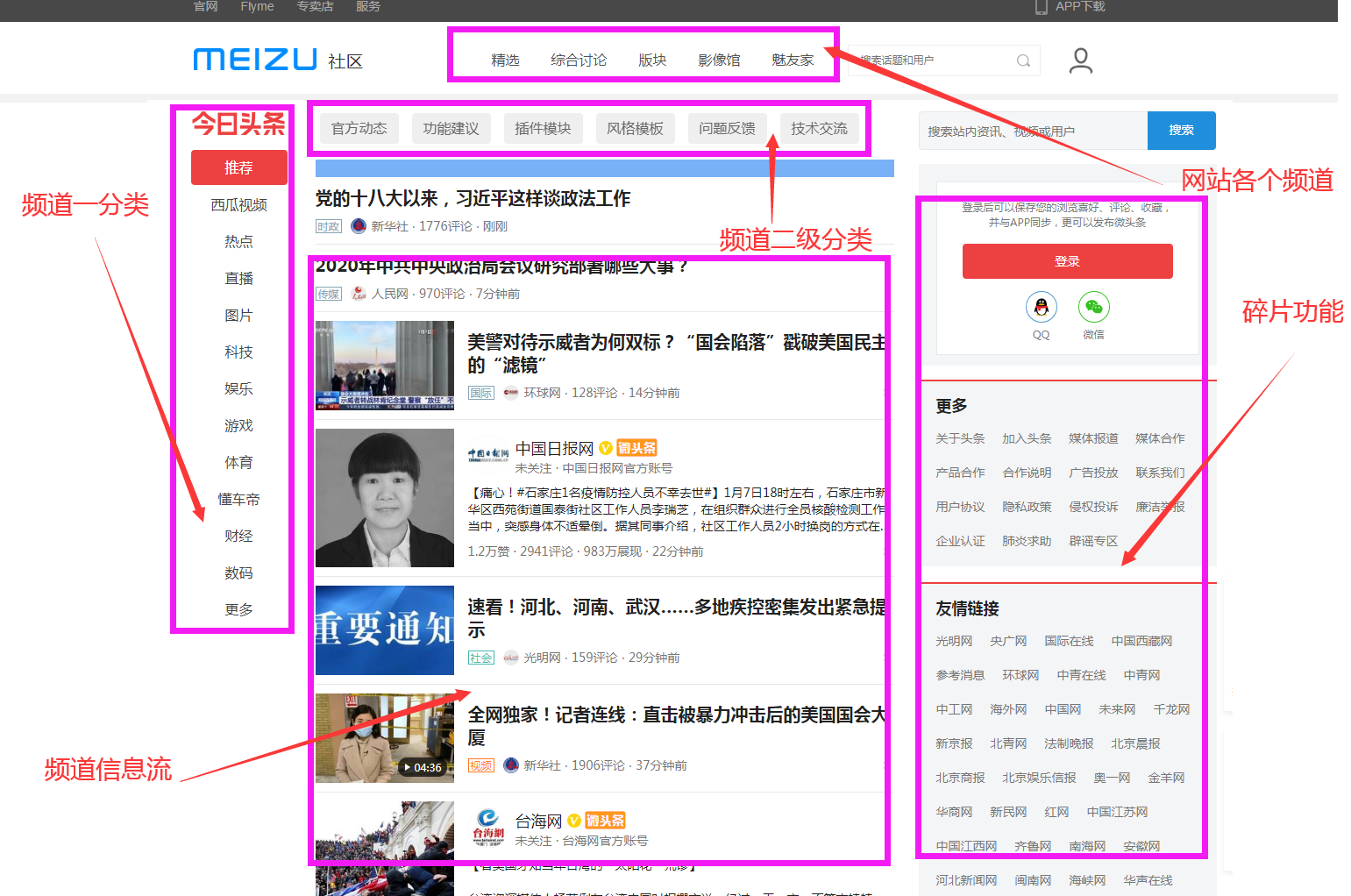The image size is (1351, 896).
Task: Click the user profile icon in header
Action: pos(1080,60)
